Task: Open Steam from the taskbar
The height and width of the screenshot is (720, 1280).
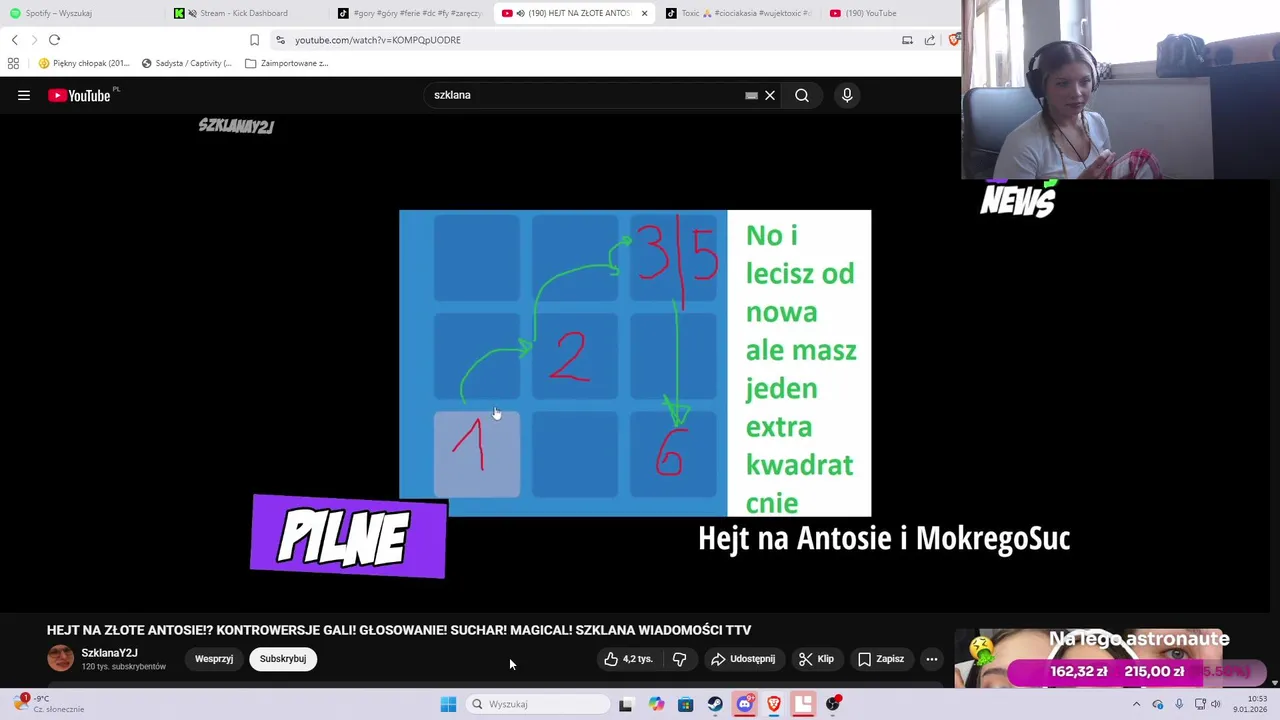Action: [715, 704]
